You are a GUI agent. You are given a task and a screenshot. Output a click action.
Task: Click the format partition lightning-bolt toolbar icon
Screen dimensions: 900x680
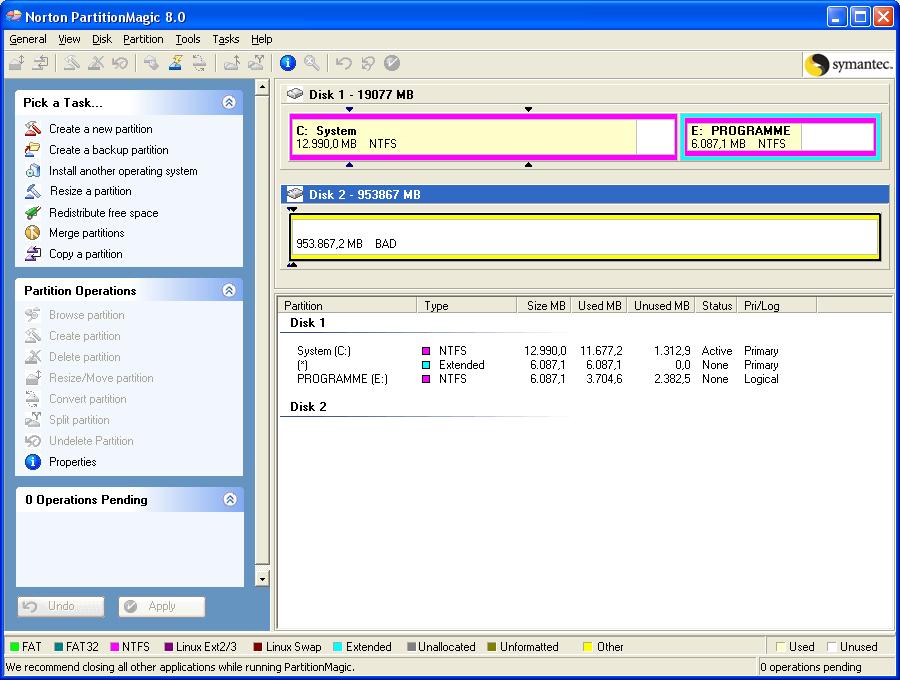(175, 63)
